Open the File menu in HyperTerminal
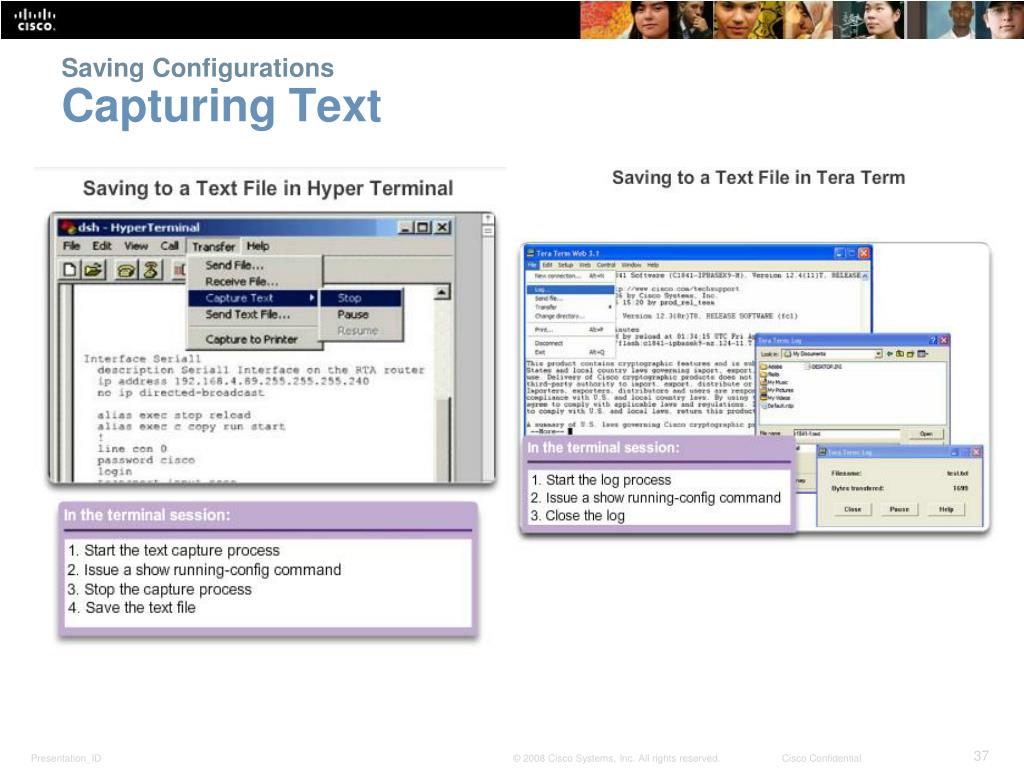The height and width of the screenshot is (768, 1024). coord(71,246)
